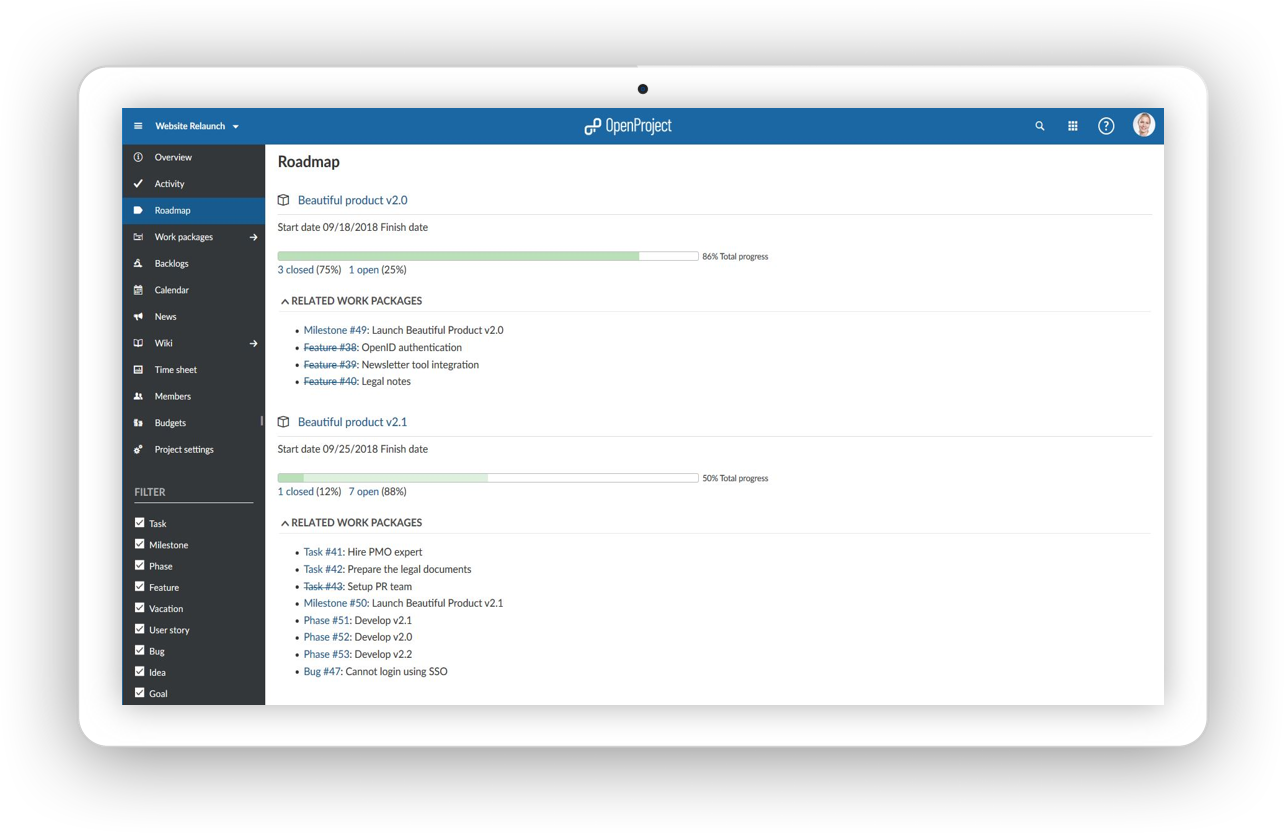
Task: Click the Work packages icon in sidebar
Action: tap(138, 237)
